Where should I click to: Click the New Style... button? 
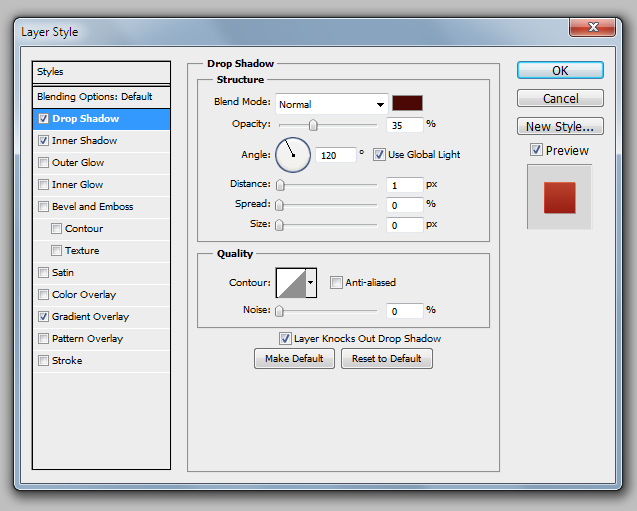[560, 126]
